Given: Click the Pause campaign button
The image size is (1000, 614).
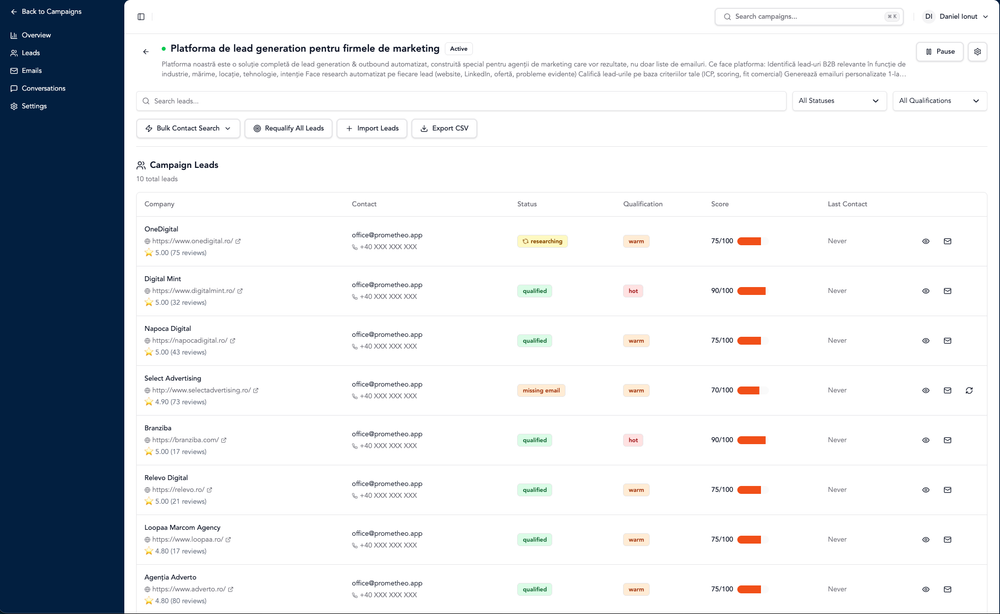Looking at the screenshot, I should pyautogui.click(x=938, y=50).
